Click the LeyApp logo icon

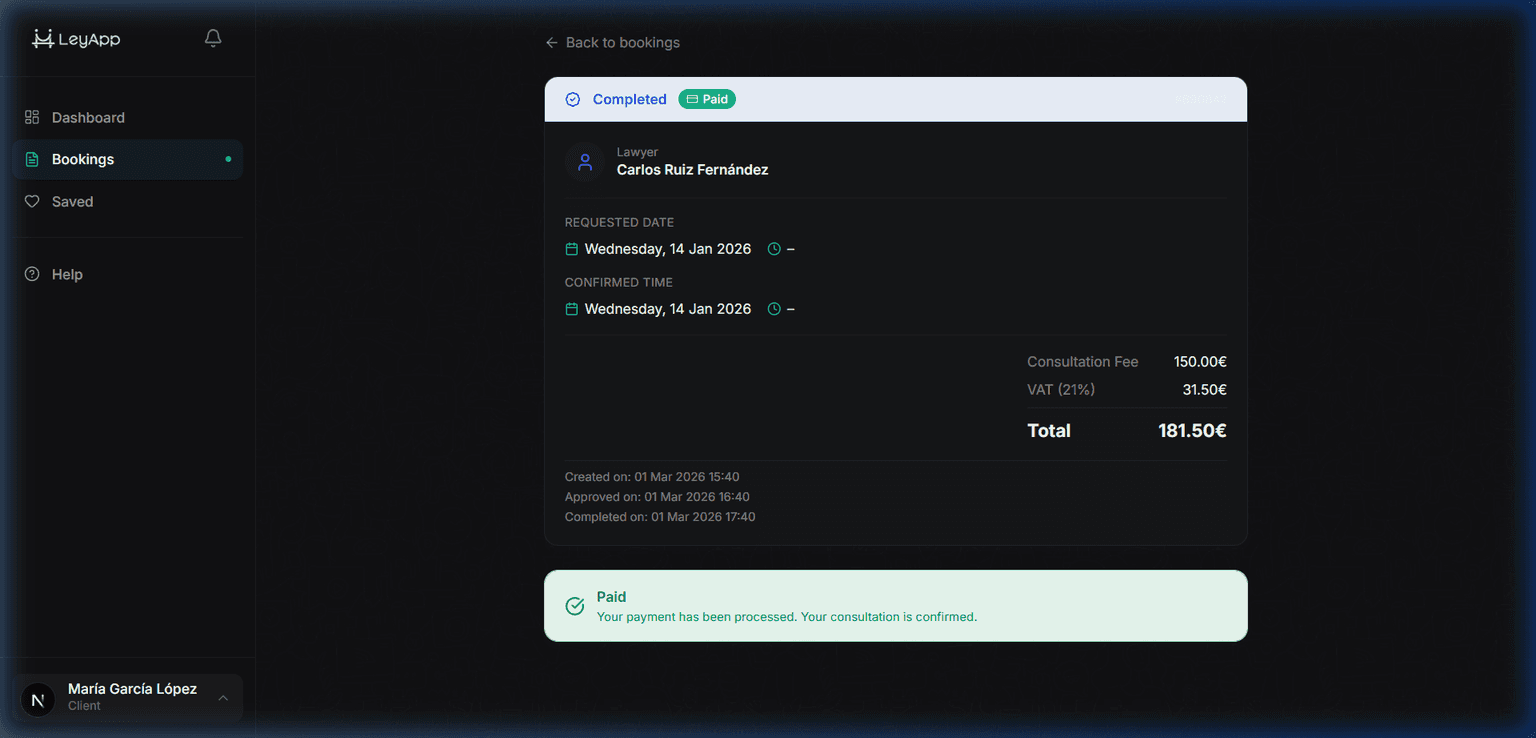point(42,38)
